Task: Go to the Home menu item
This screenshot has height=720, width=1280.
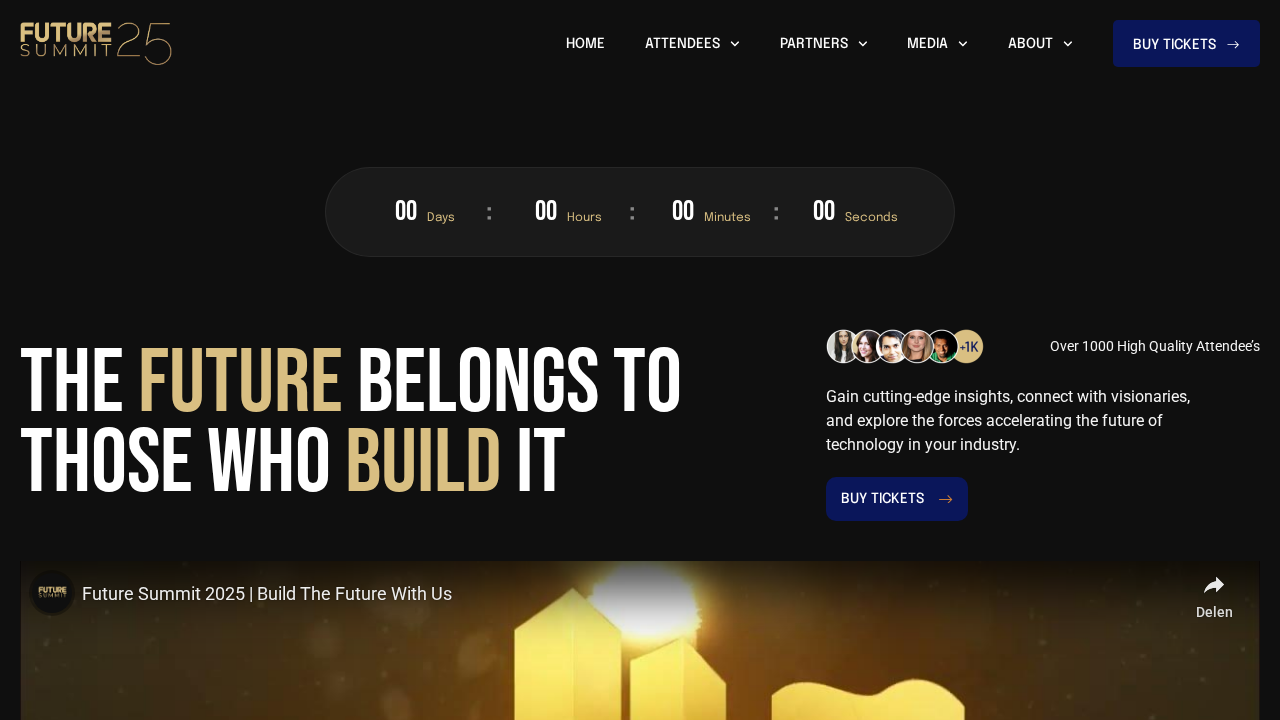Action: coord(585,44)
